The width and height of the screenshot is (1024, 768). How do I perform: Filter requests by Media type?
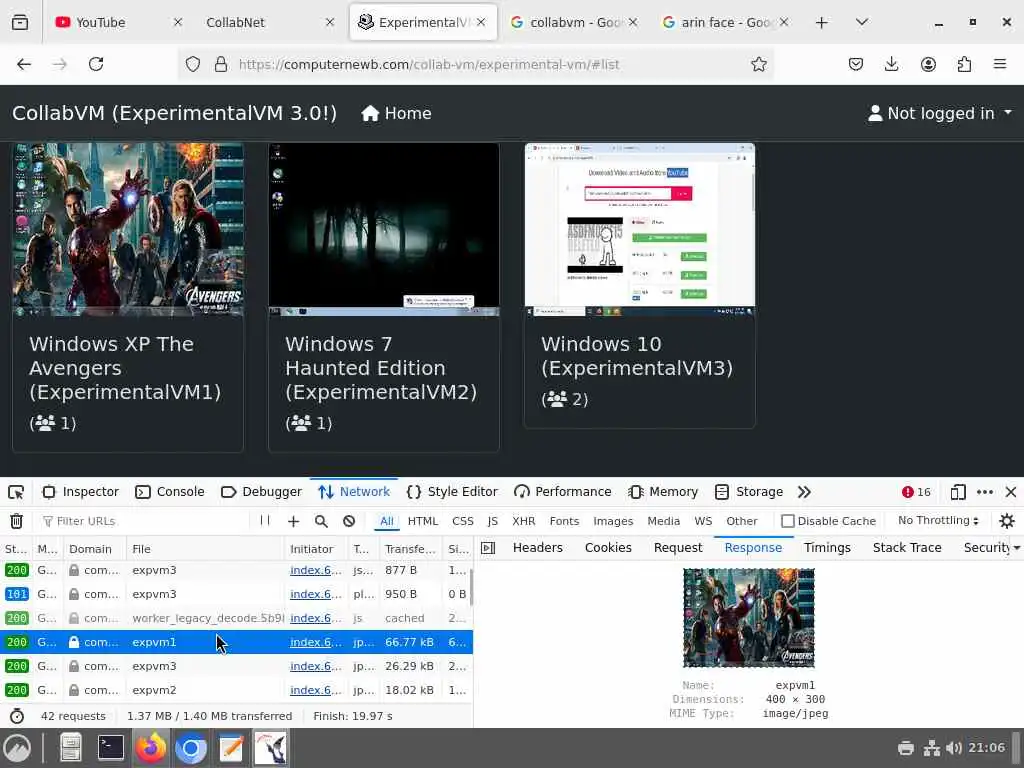[664, 521]
